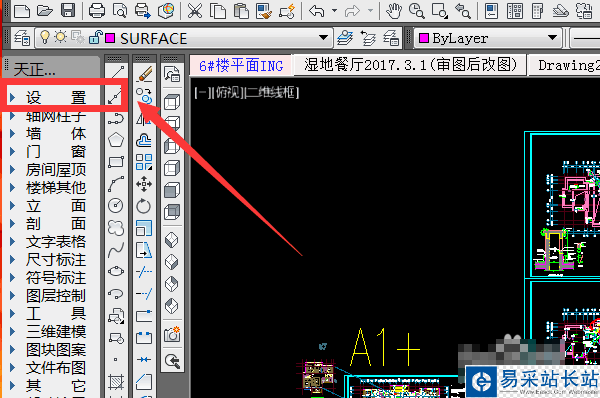Click the Plot printer icon
The height and width of the screenshot is (398, 600).
coord(96,11)
